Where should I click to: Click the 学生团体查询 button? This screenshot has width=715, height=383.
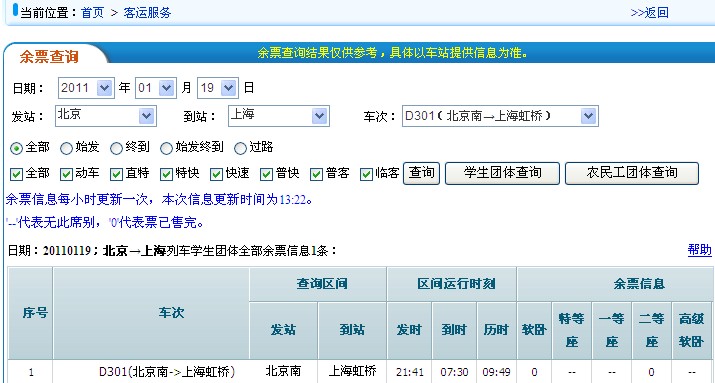pos(502,173)
